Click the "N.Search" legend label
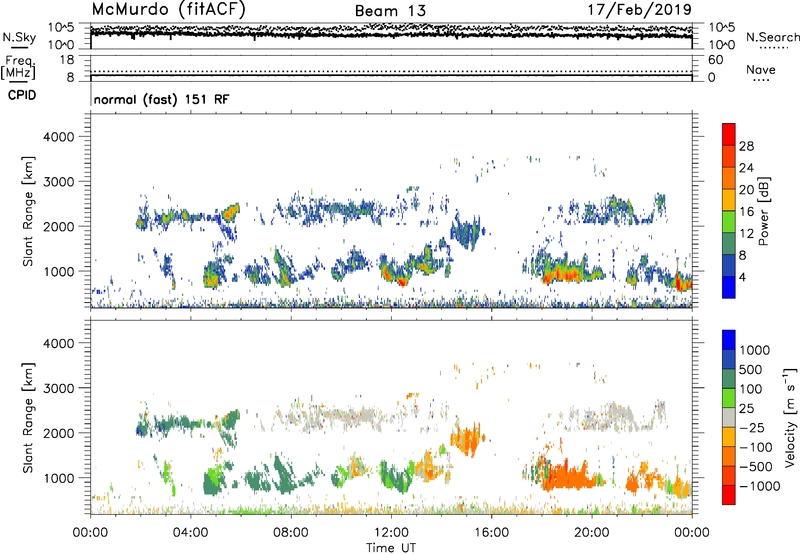The height and width of the screenshot is (554, 800). point(772,37)
